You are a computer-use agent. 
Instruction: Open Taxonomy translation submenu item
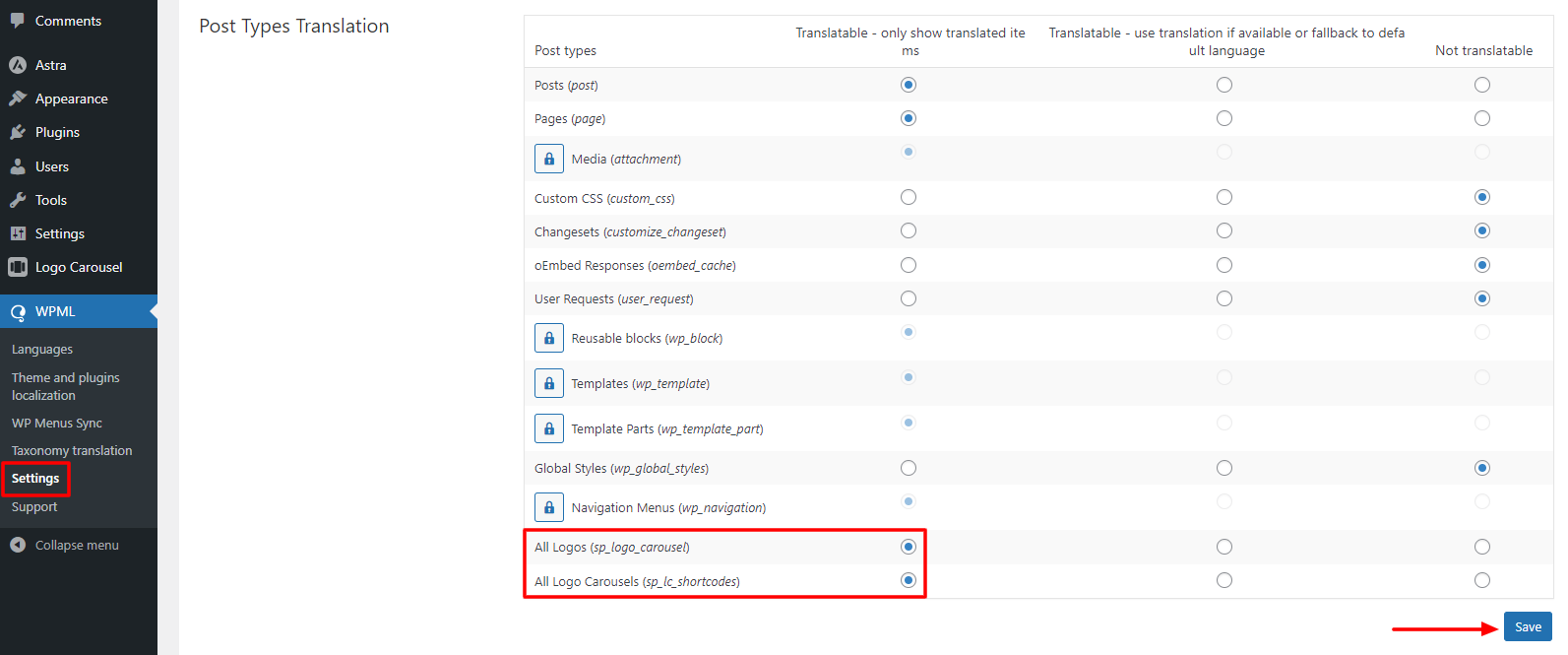pyautogui.click(x=72, y=450)
